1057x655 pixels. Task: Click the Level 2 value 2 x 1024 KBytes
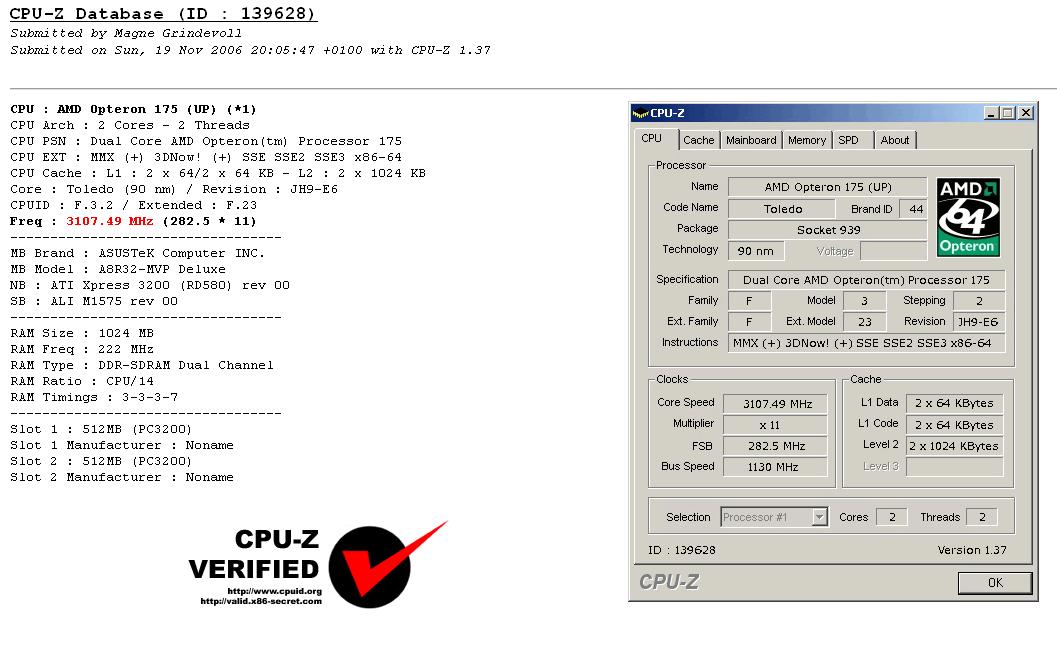coord(954,445)
